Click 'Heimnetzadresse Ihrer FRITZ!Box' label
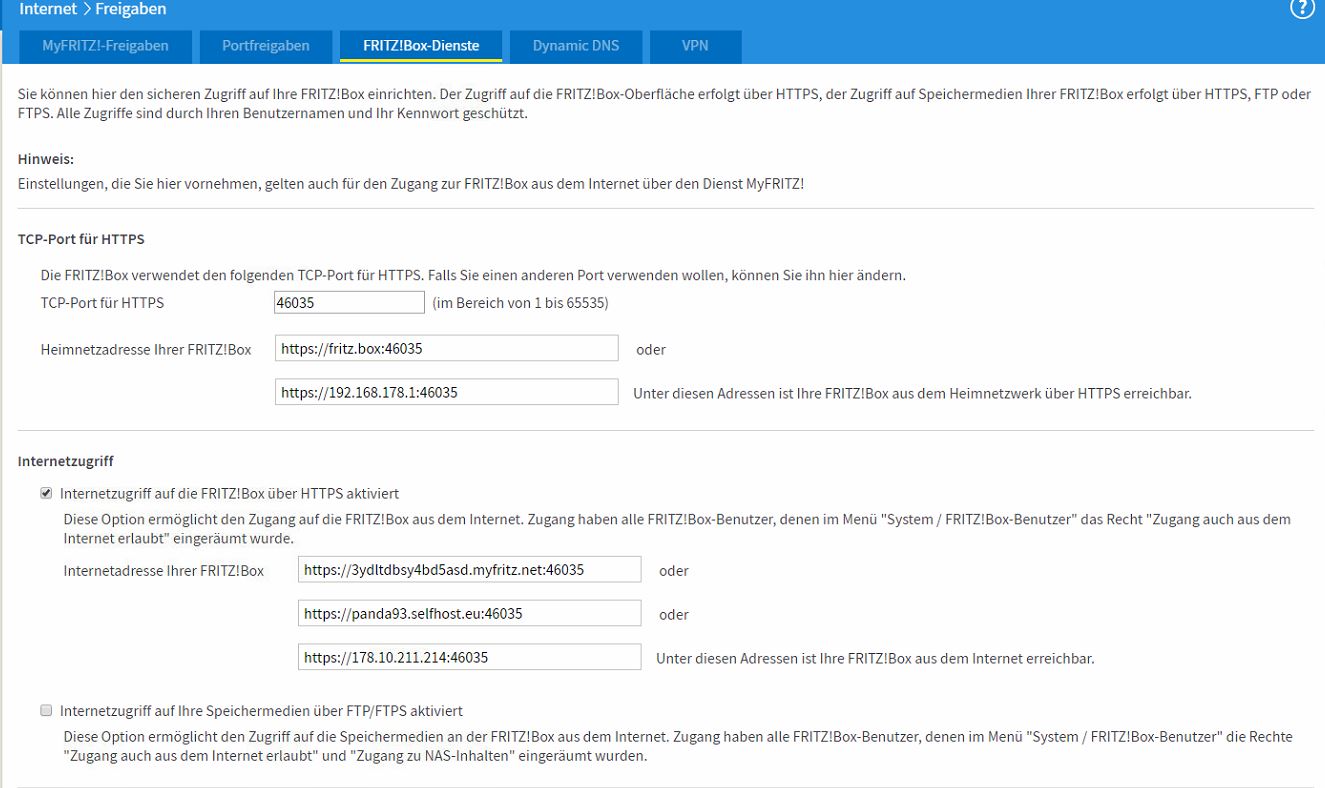1325x788 pixels. pyautogui.click(x=146, y=349)
